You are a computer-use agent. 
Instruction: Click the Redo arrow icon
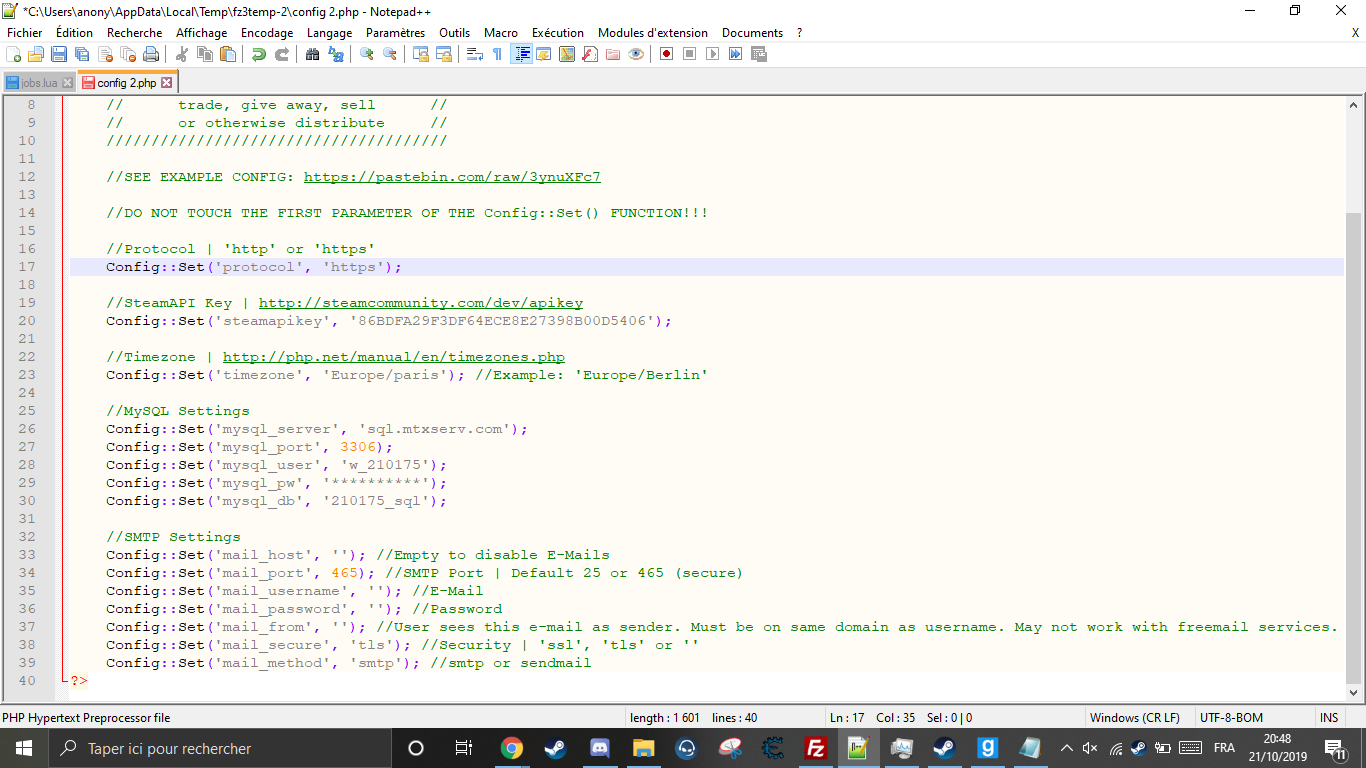click(x=282, y=54)
